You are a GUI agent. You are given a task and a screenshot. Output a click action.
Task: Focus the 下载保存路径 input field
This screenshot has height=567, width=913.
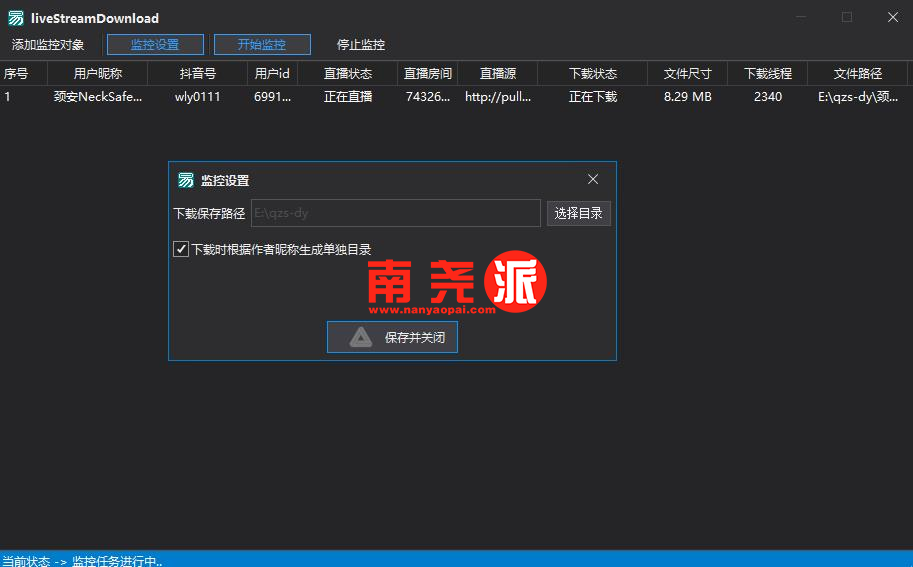tap(396, 213)
